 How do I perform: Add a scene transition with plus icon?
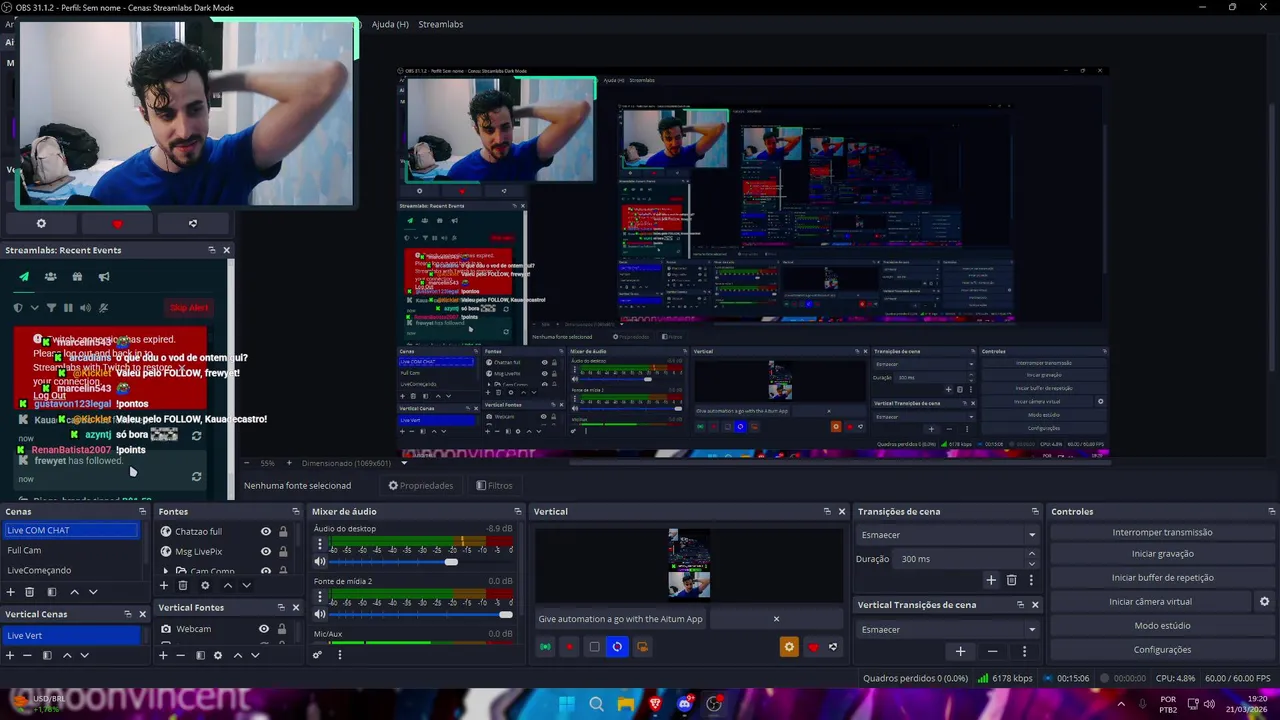coord(991,580)
